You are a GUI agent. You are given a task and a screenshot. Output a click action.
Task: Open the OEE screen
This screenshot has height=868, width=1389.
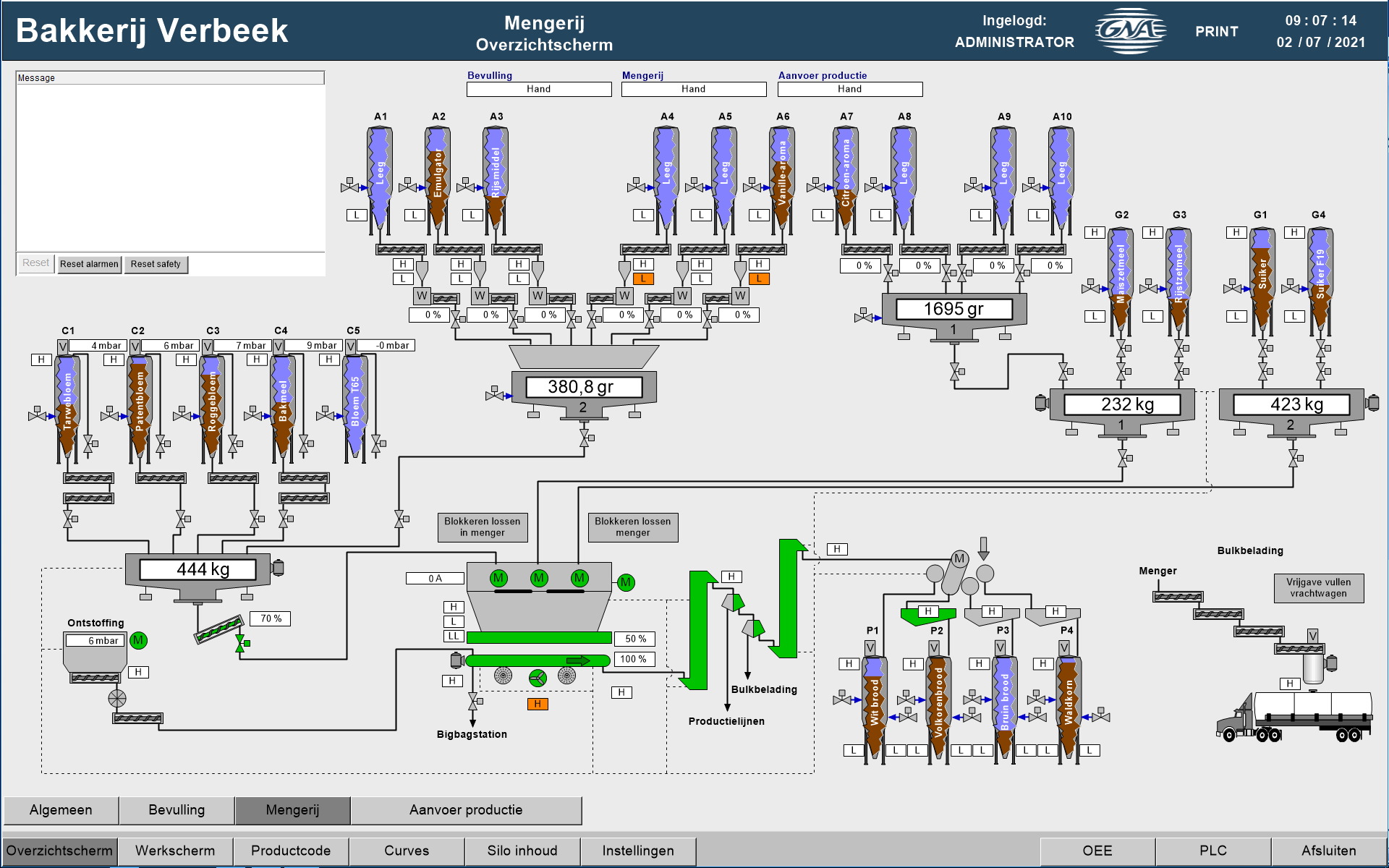pos(1097,851)
